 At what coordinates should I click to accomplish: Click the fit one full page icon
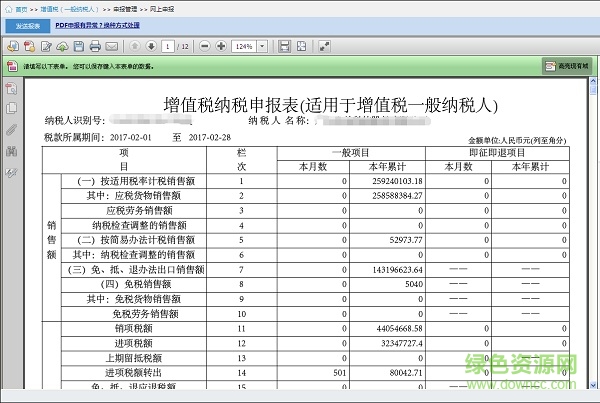pos(302,47)
